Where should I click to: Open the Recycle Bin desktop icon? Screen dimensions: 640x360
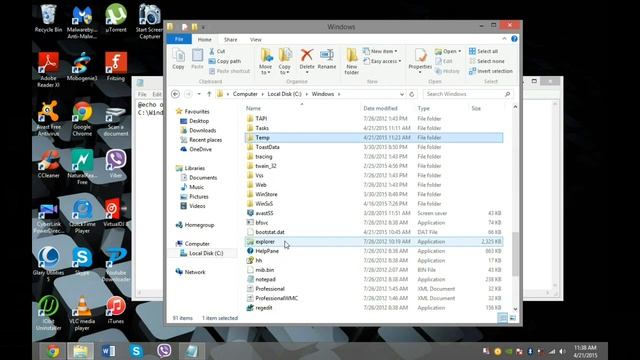48,18
